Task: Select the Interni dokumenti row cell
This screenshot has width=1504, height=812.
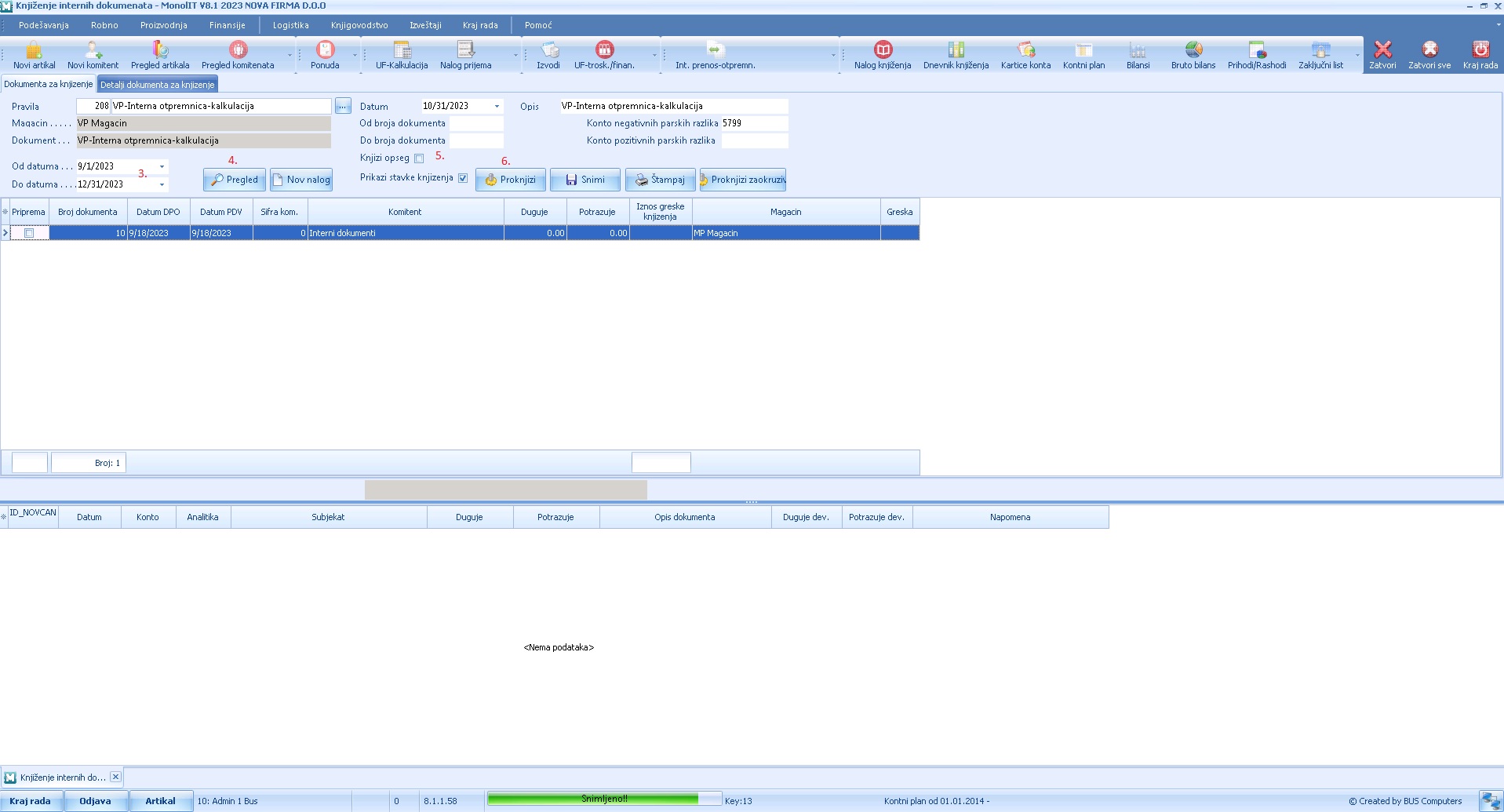Action: pyautogui.click(x=406, y=233)
